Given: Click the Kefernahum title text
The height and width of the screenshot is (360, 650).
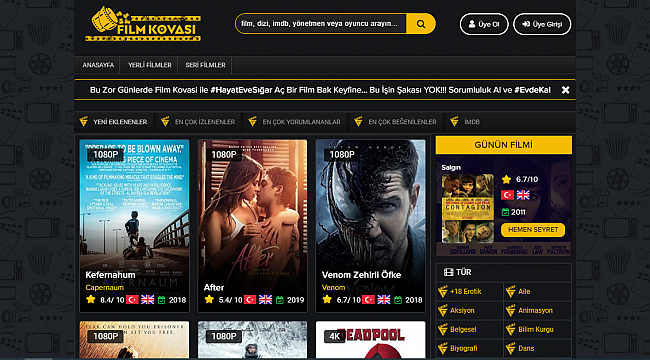Looking at the screenshot, I should pos(110,275).
